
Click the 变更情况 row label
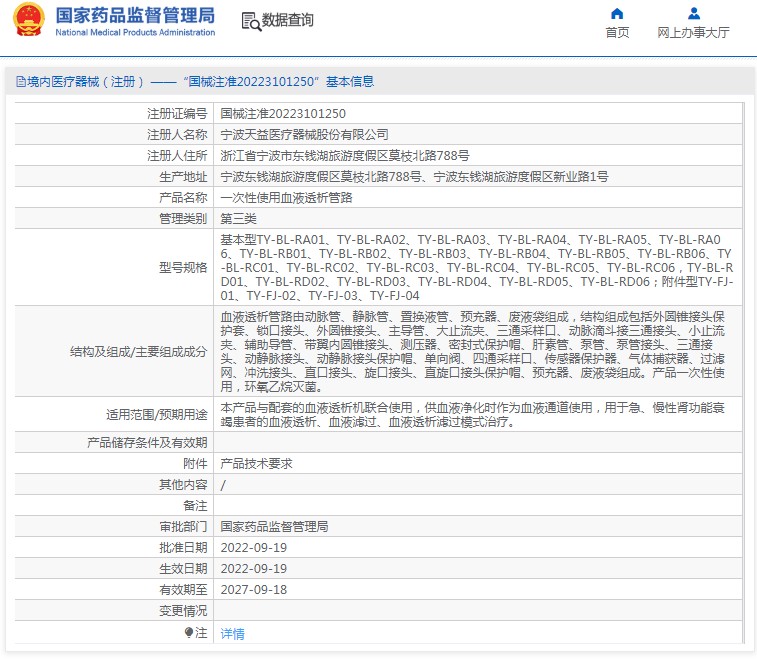(x=183, y=611)
